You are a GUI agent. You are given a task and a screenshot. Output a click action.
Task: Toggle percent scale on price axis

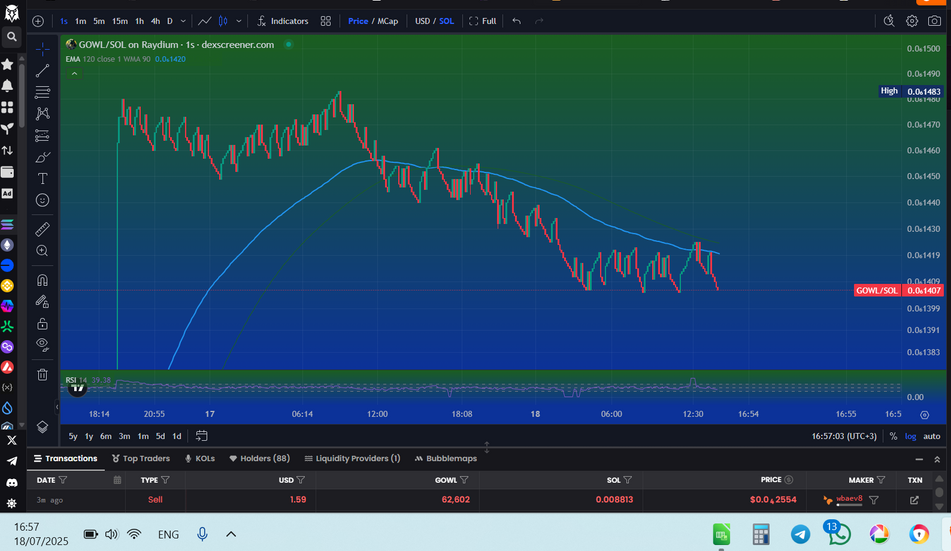click(x=893, y=436)
